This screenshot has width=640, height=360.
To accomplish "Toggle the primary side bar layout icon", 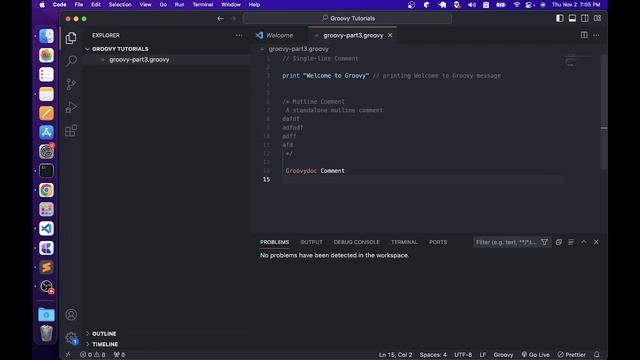I will pyautogui.click(x=560, y=18).
